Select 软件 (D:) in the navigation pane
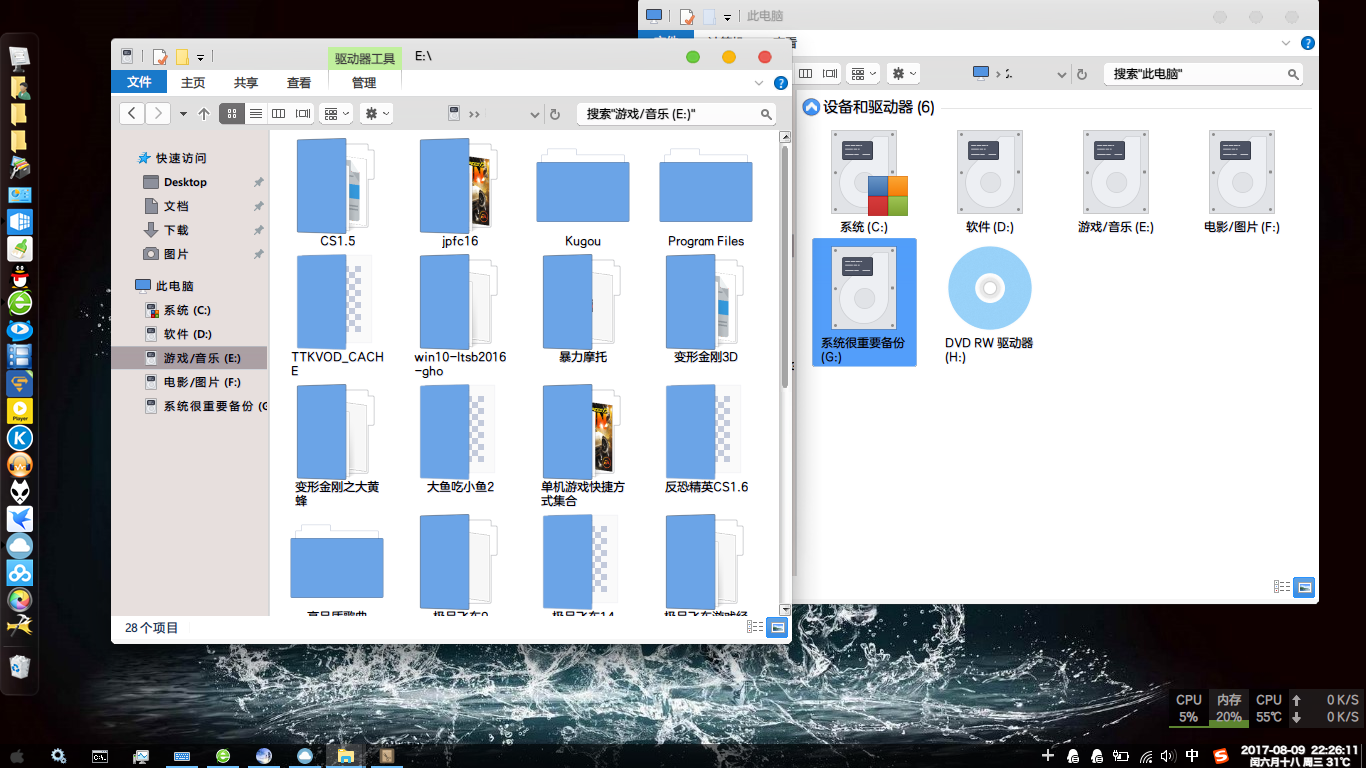The height and width of the screenshot is (768, 1366). pyautogui.click(x=187, y=334)
